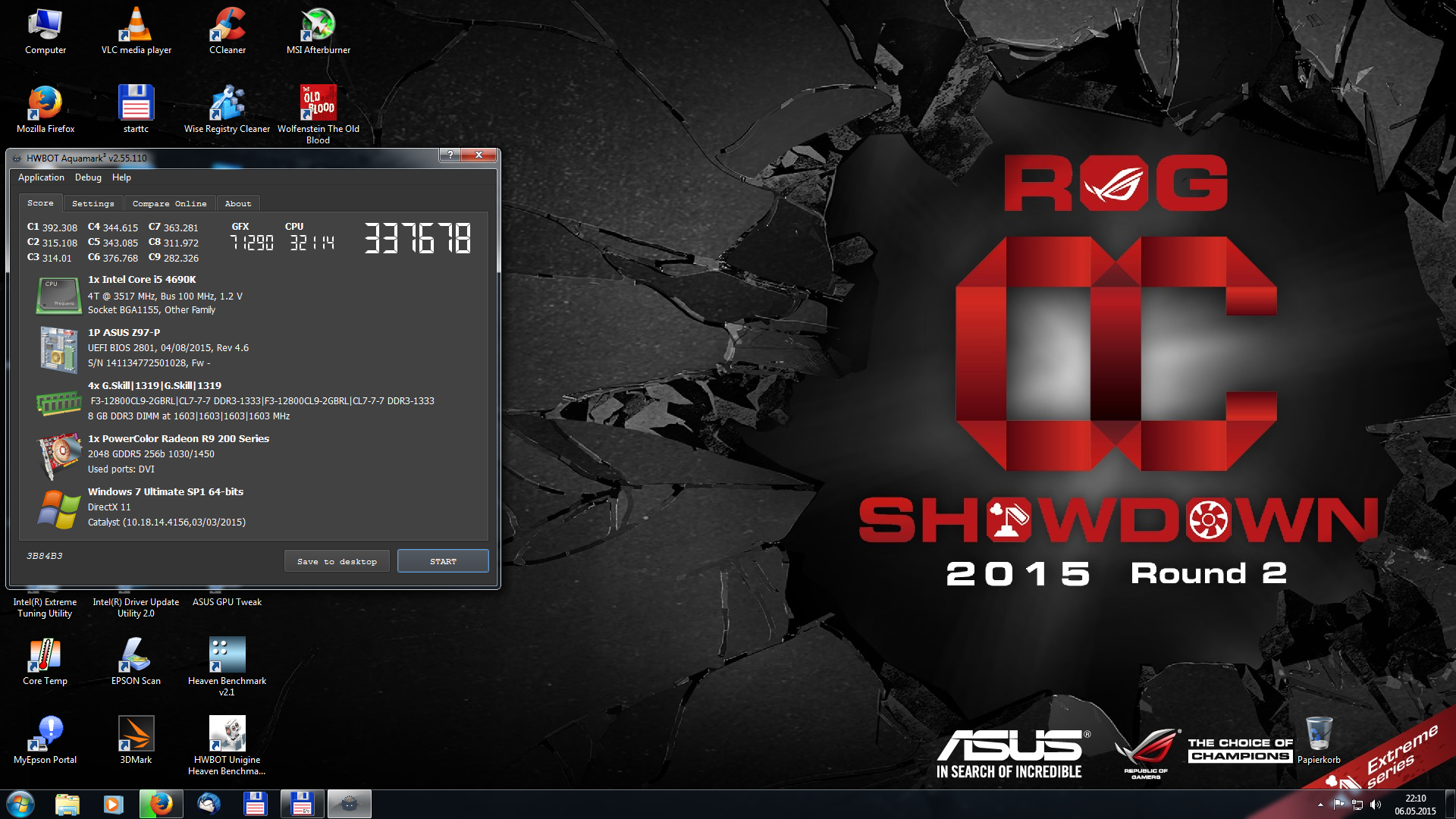Open HWBOT Unigine Heaven Benchmark shortcut

pos(227,745)
